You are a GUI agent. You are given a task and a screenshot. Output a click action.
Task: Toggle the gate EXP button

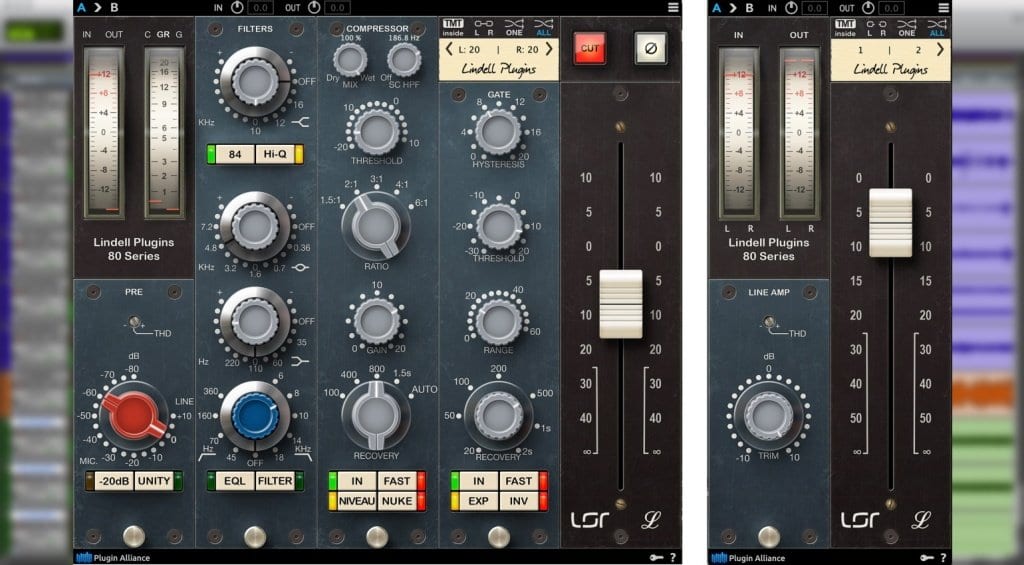click(x=479, y=501)
